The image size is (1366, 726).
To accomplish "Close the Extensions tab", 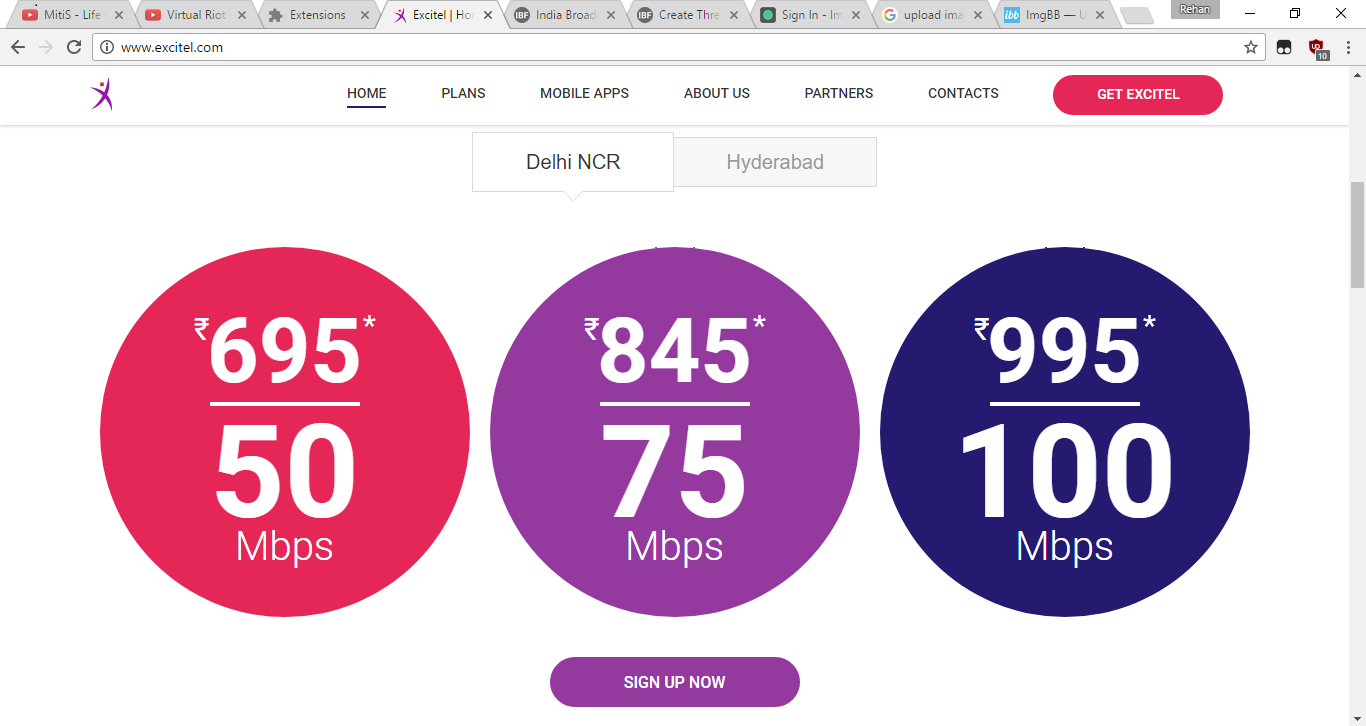I will (x=364, y=15).
